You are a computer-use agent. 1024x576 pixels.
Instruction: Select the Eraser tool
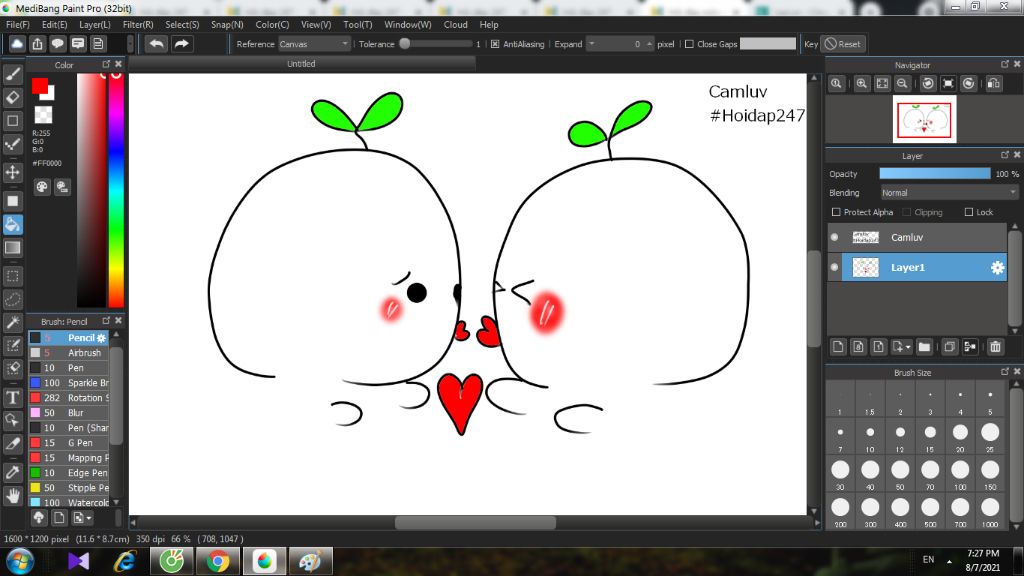coord(12,97)
